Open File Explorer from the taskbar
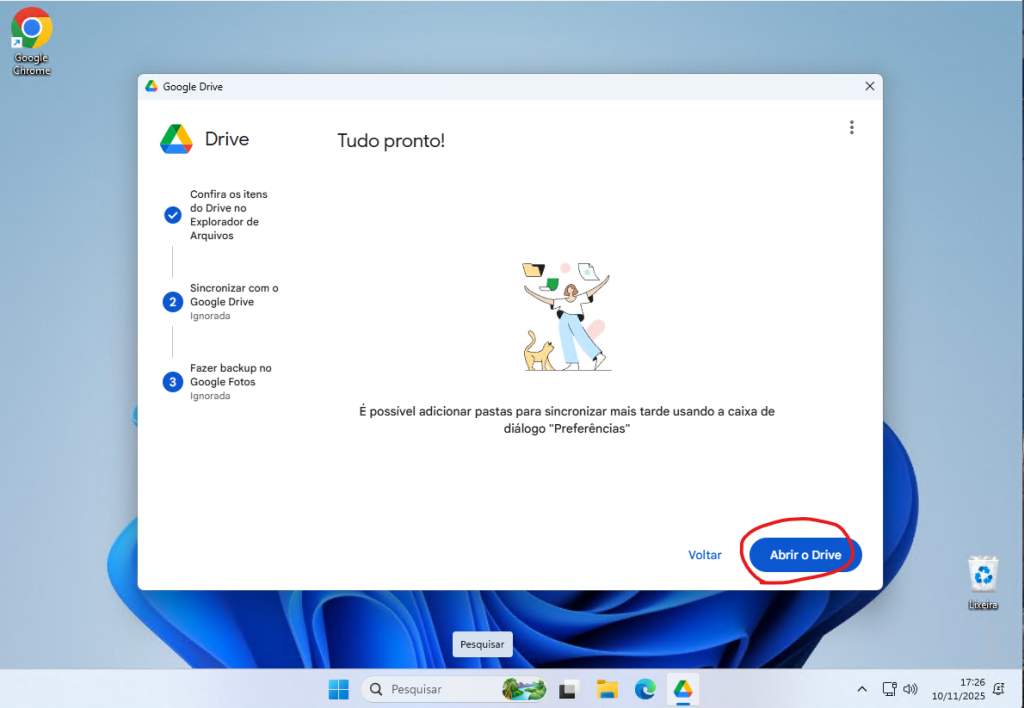 pos(607,689)
